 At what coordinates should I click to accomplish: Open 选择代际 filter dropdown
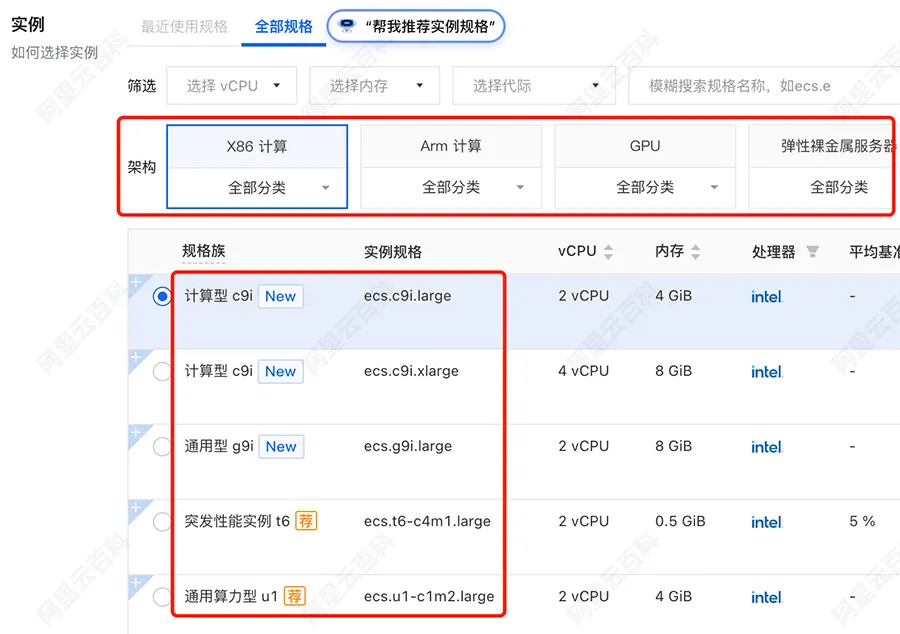point(534,85)
